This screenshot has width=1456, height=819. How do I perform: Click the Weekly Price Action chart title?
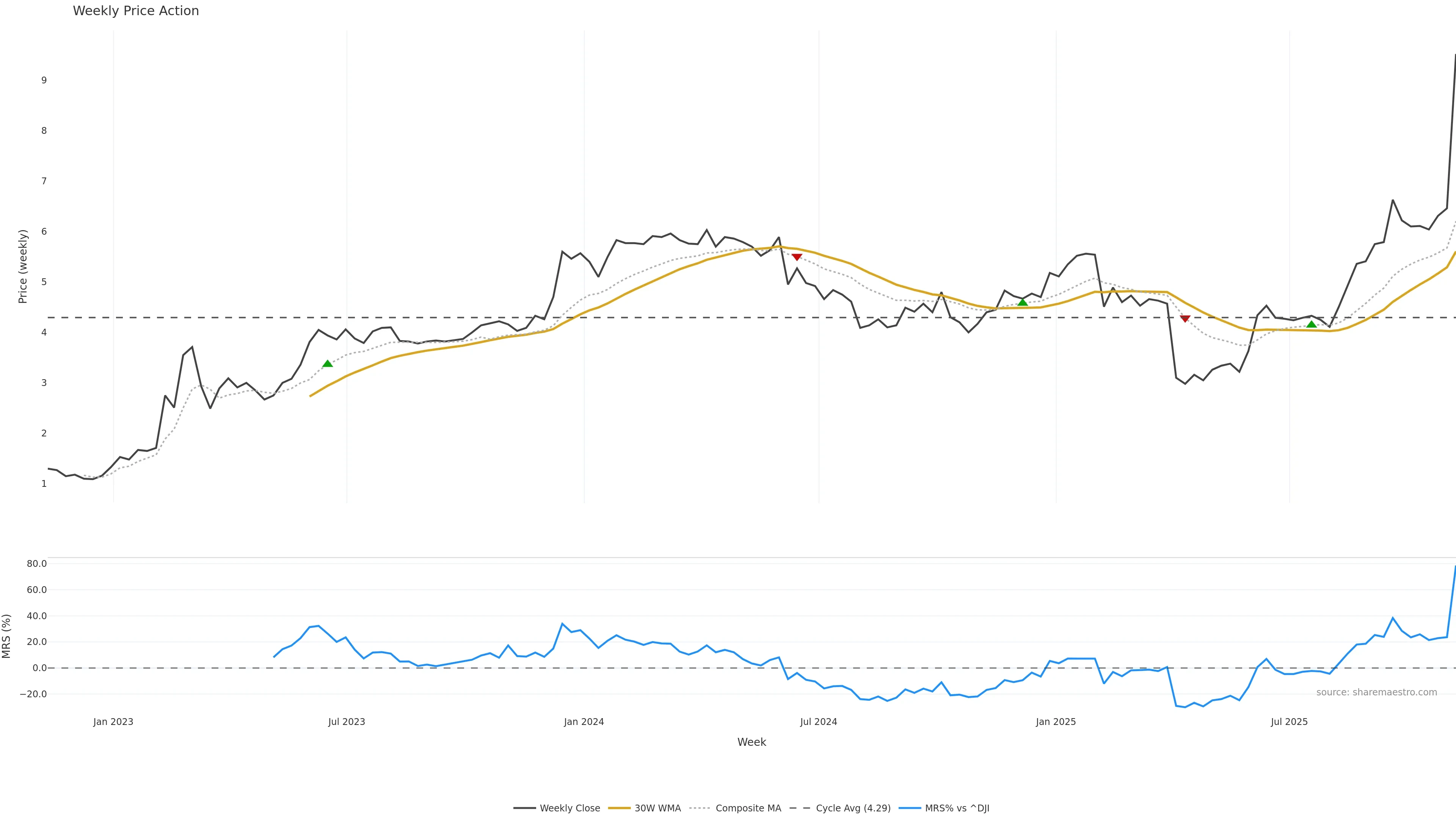click(x=136, y=11)
